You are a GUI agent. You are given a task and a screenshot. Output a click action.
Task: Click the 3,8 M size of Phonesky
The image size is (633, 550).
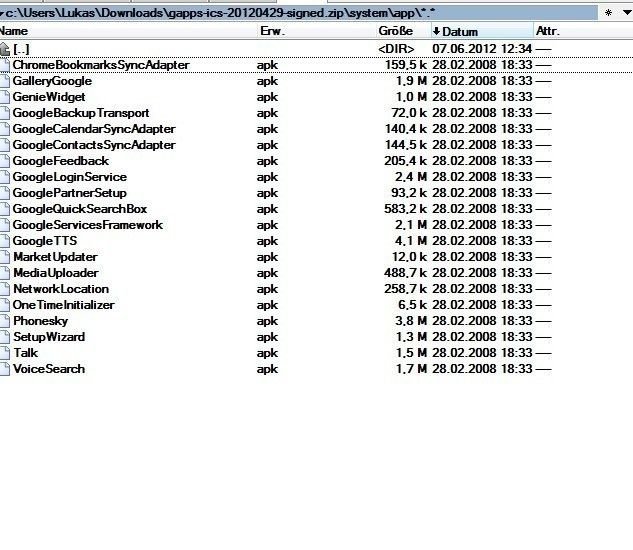pos(411,321)
